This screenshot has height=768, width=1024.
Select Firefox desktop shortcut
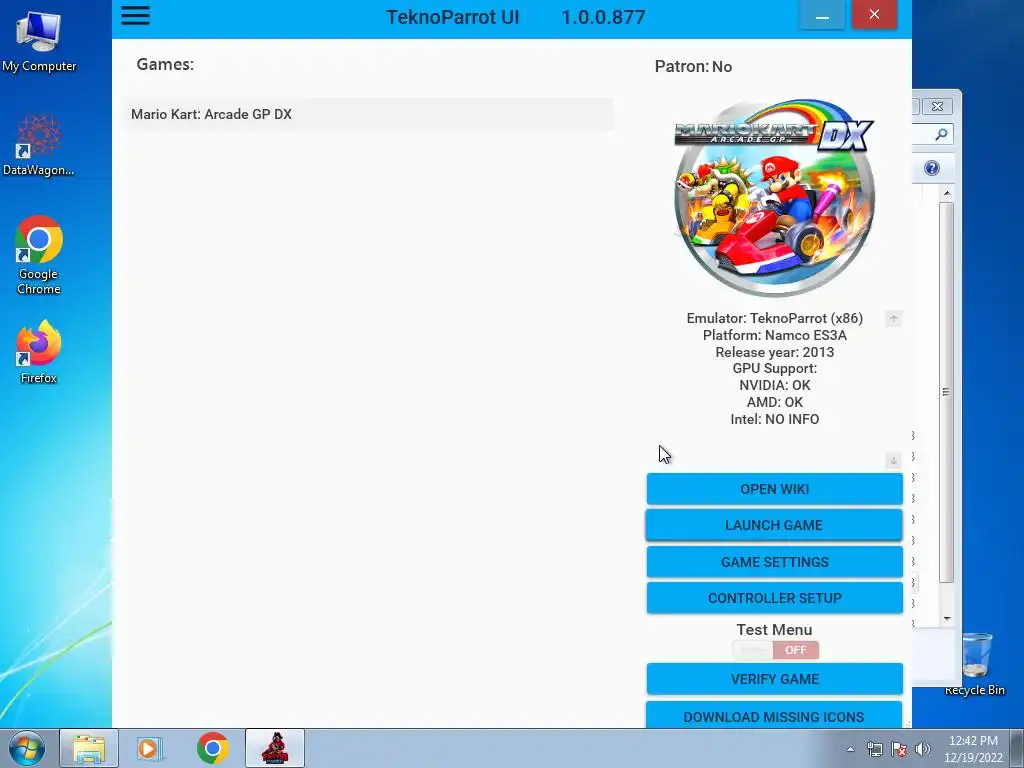pyautogui.click(x=39, y=352)
